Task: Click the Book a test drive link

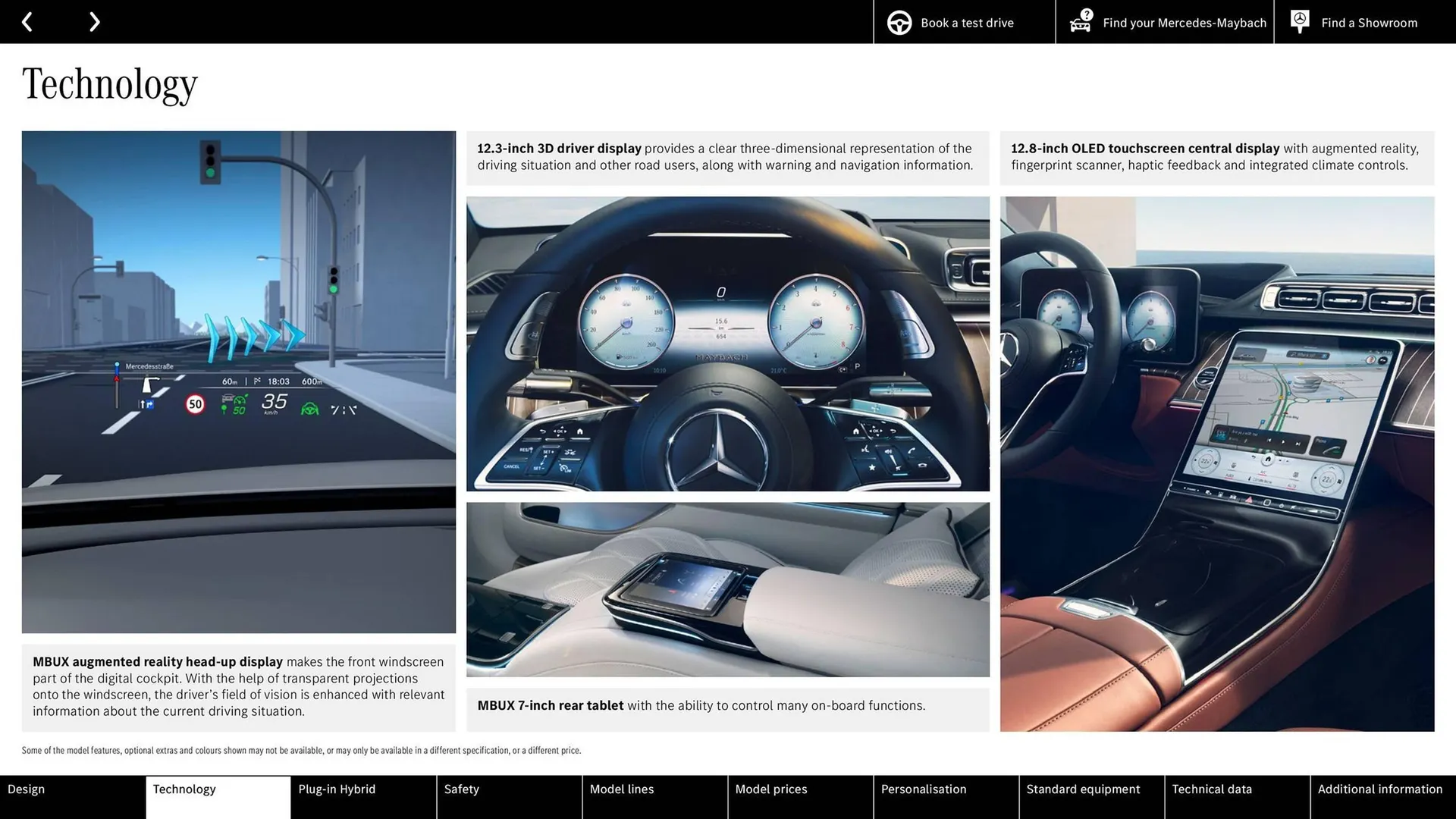Action: click(x=966, y=22)
